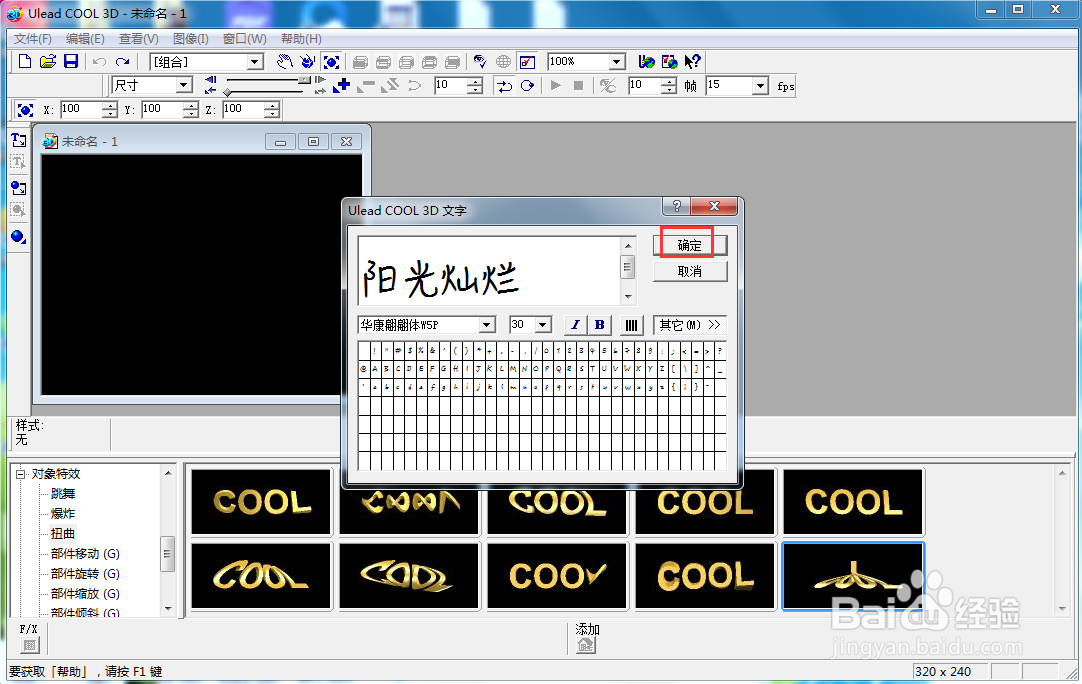1082x684 pixels.
Task: Select Insert Text tool in left toolbar
Action: pyautogui.click(x=19, y=140)
